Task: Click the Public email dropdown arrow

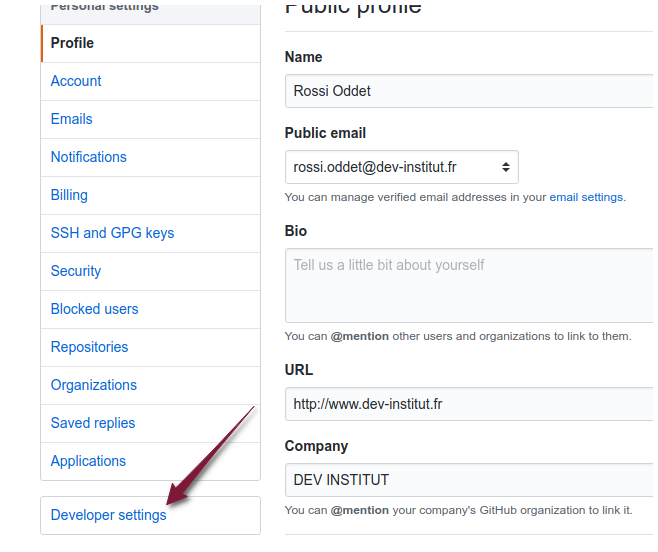Action: tap(505, 167)
